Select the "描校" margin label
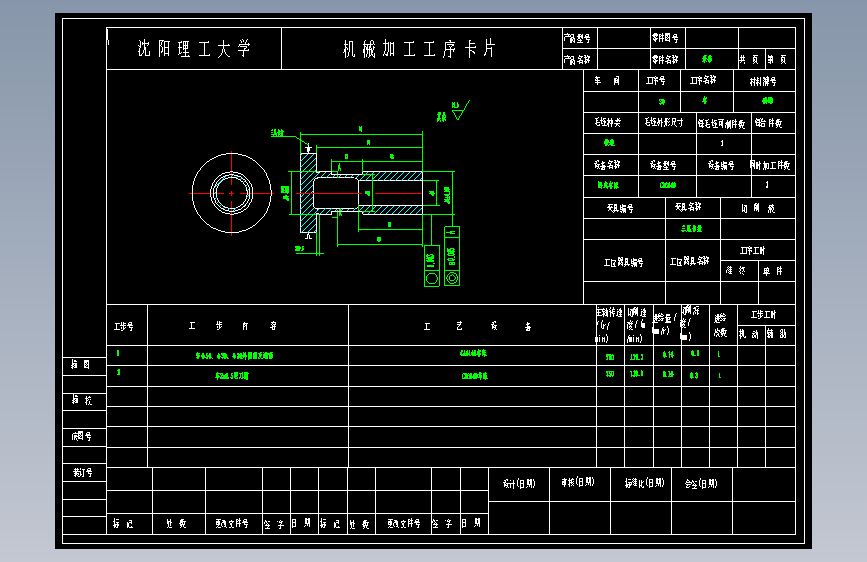This screenshot has width=867, height=562. click(x=82, y=400)
